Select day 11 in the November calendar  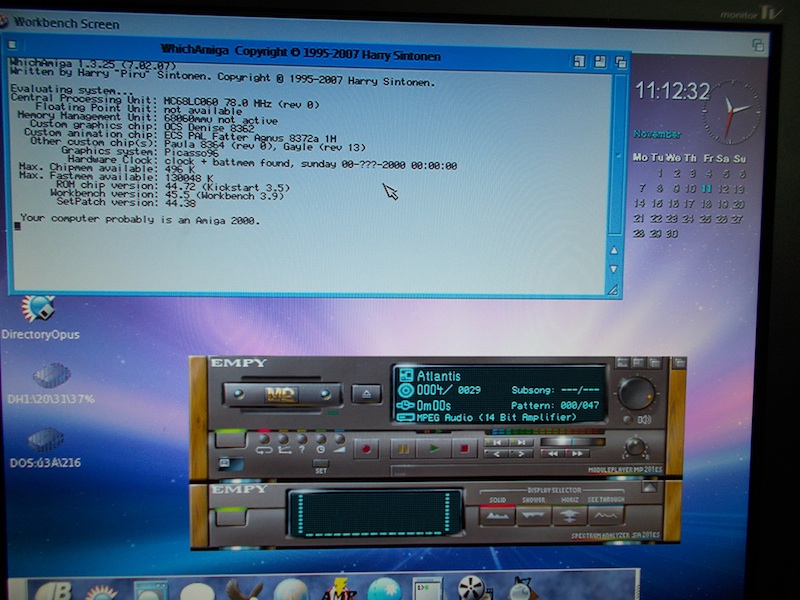click(707, 187)
